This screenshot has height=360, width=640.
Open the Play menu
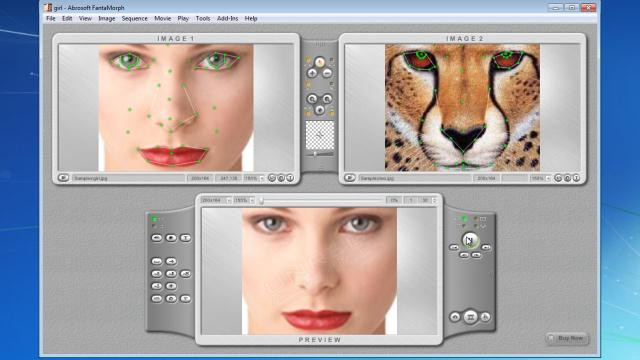[x=183, y=18]
